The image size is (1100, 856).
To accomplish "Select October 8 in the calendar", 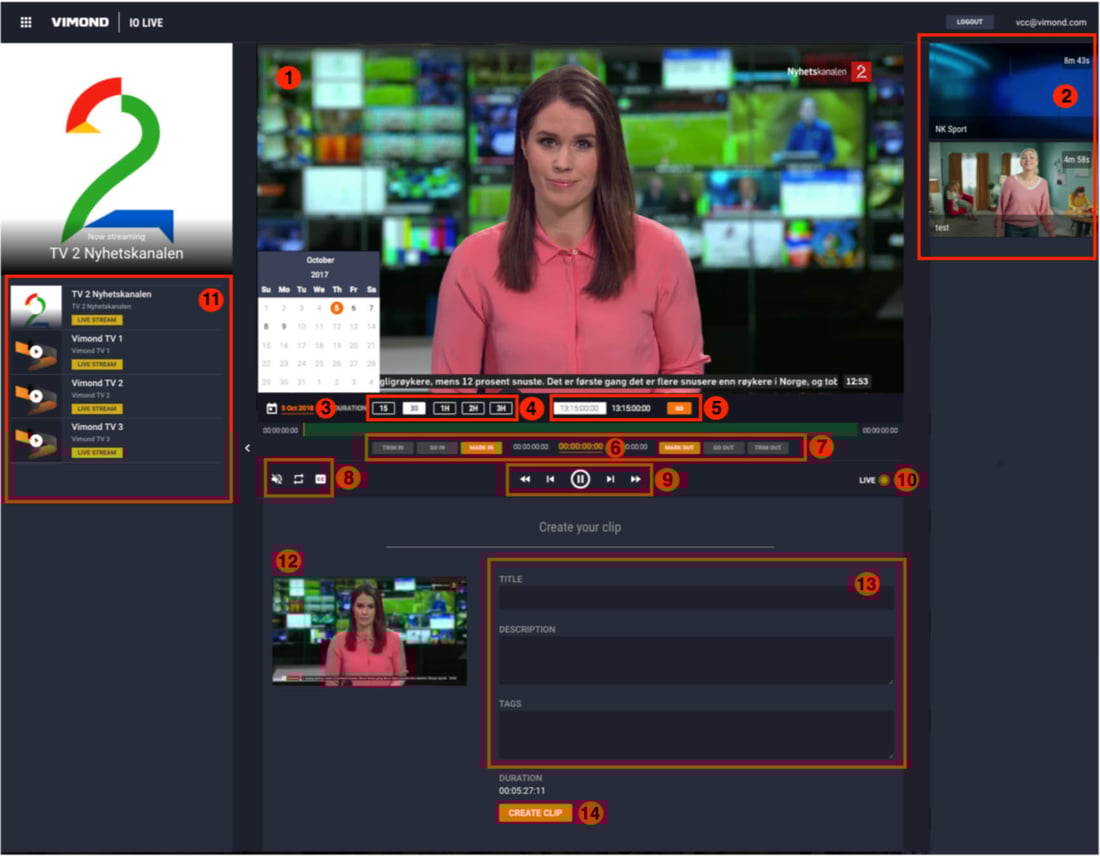I will [x=266, y=326].
